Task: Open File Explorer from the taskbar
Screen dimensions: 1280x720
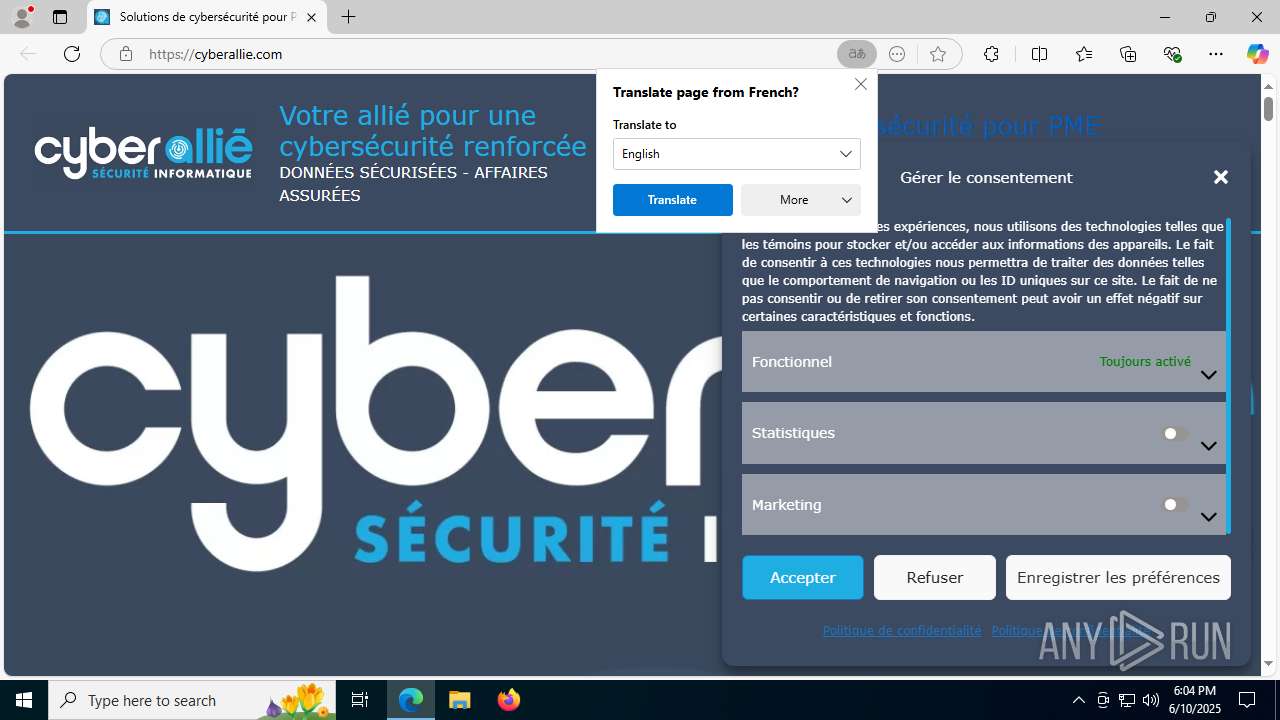Action: (459, 700)
